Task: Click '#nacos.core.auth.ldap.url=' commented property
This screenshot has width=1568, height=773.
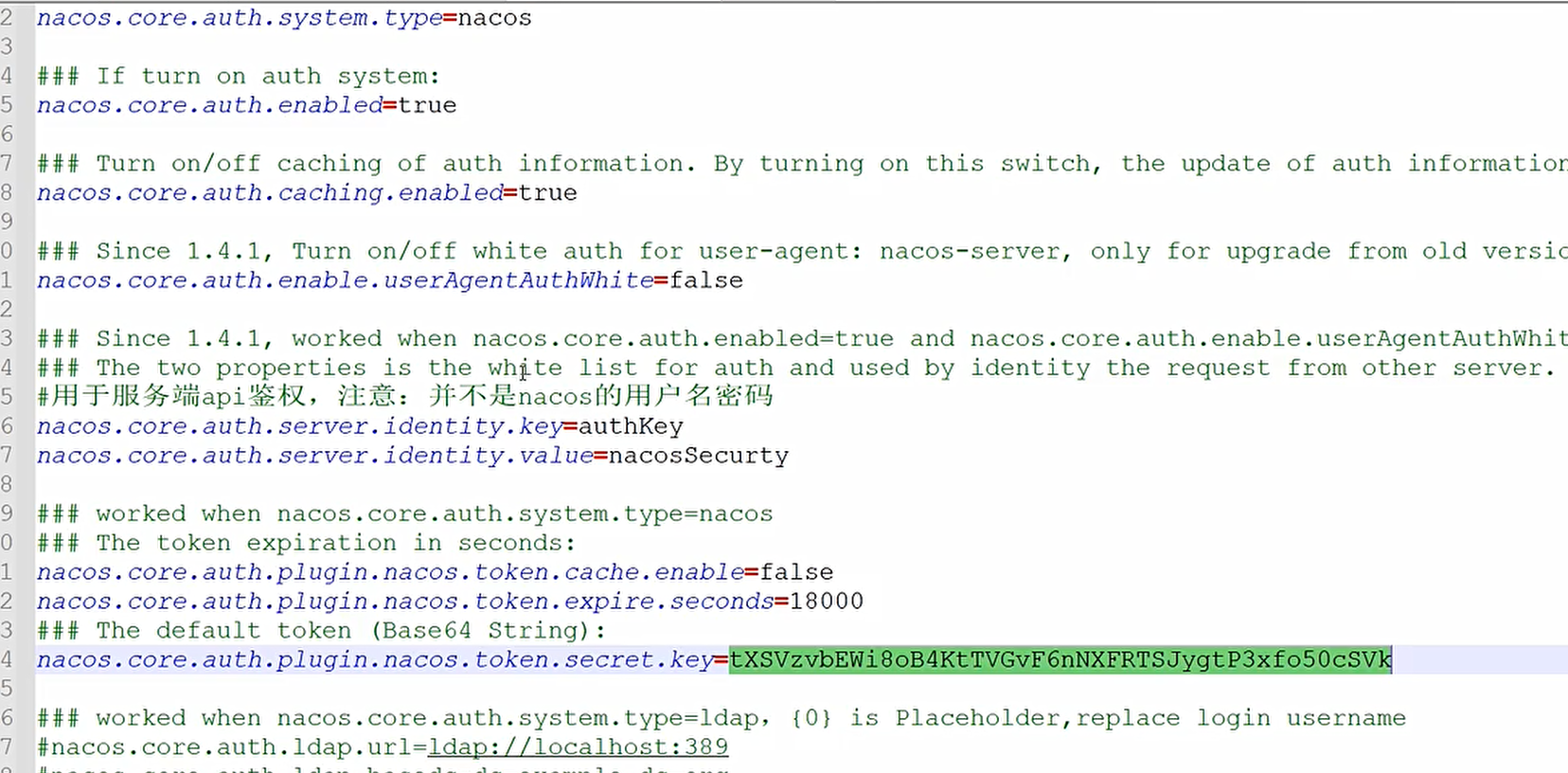Action: click(232, 746)
